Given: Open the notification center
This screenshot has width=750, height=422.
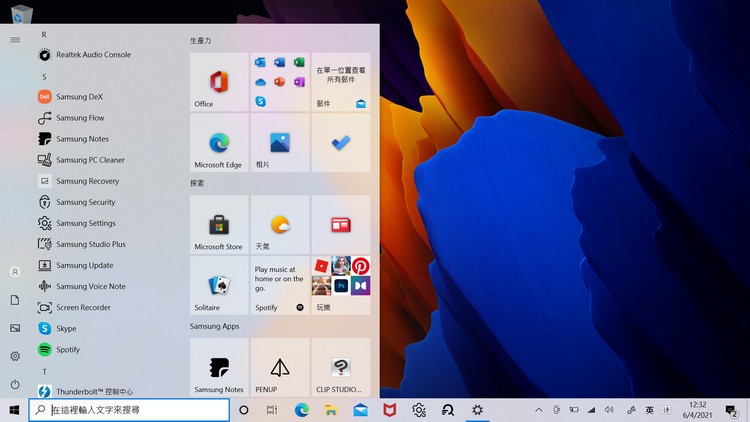Looking at the screenshot, I should 731,411.
